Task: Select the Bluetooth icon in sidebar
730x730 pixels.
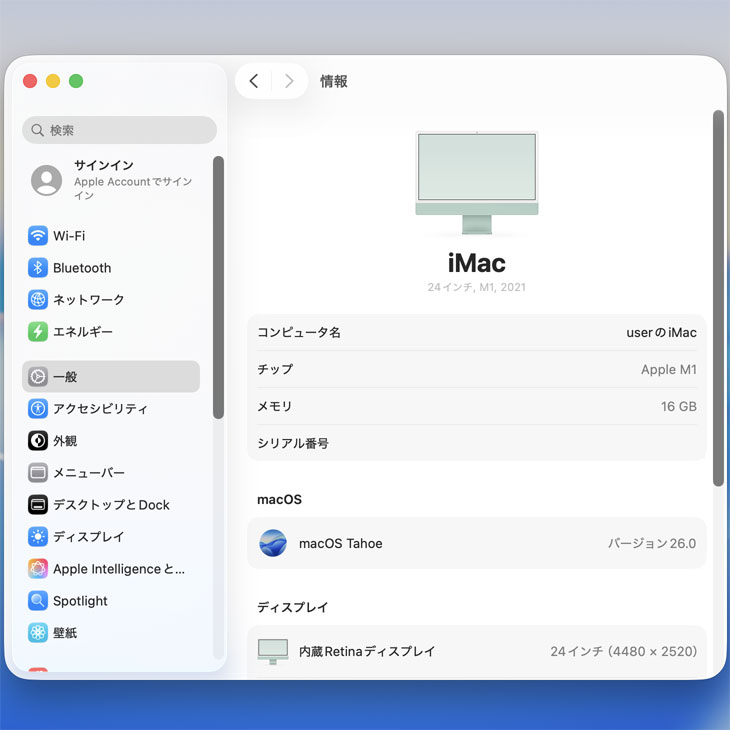Action: [x=38, y=268]
